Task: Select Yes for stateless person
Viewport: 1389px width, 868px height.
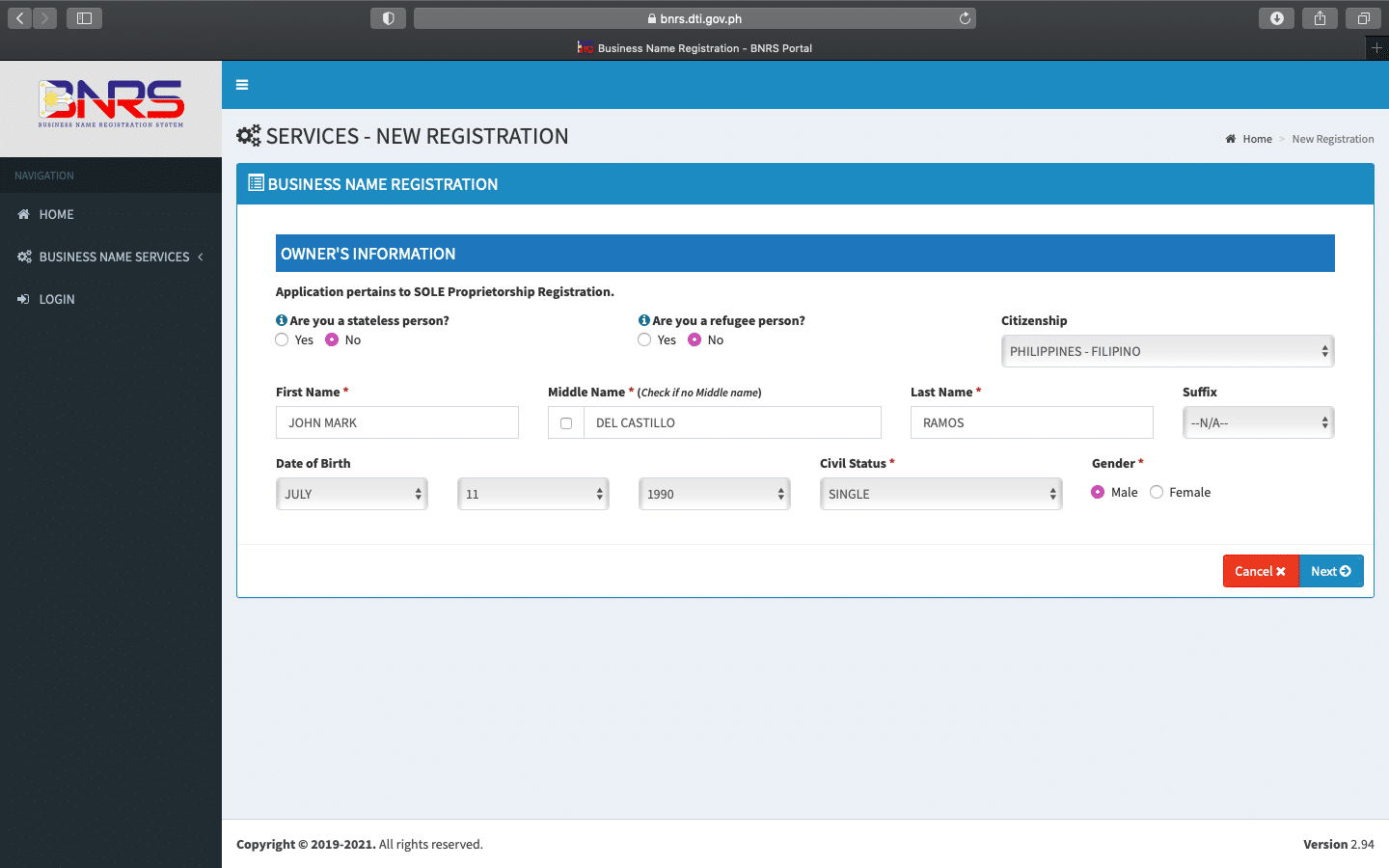Action: [282, 339]
